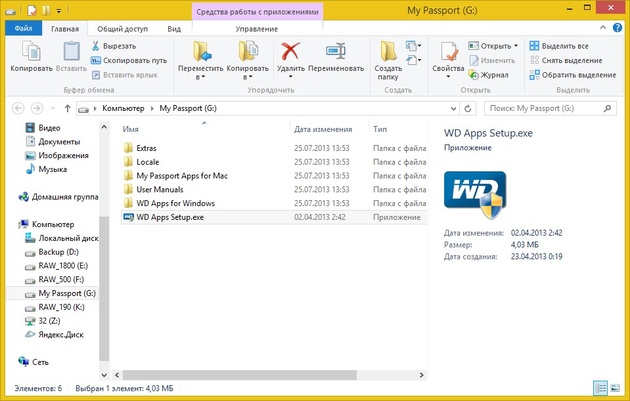
Task: Click Изменить (Edit) in ribbon
Action: click(492, 60)
